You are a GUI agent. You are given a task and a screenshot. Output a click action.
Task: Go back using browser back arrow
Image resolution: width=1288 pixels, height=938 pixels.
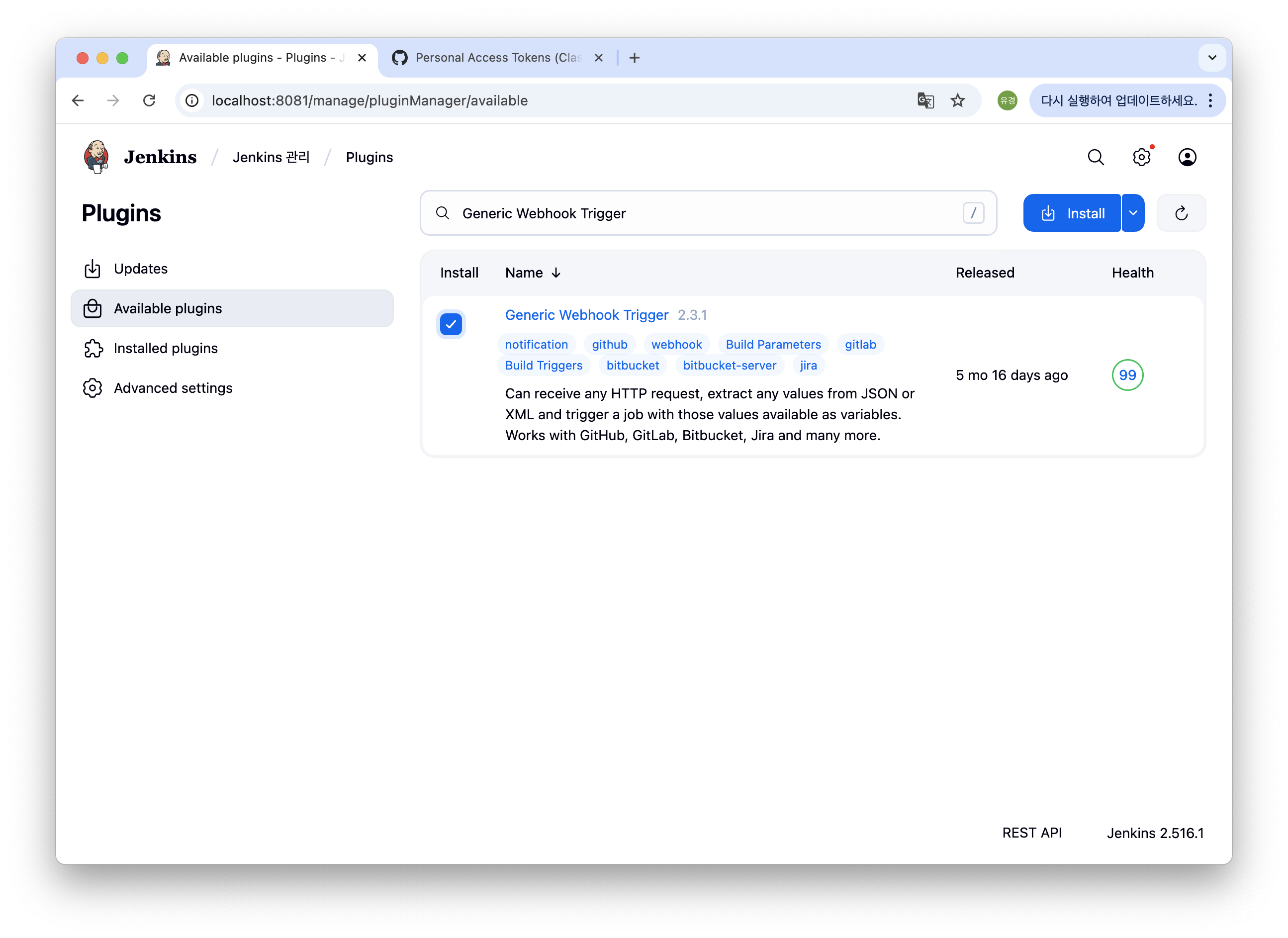pyautogui.click(x=78, y=100)
